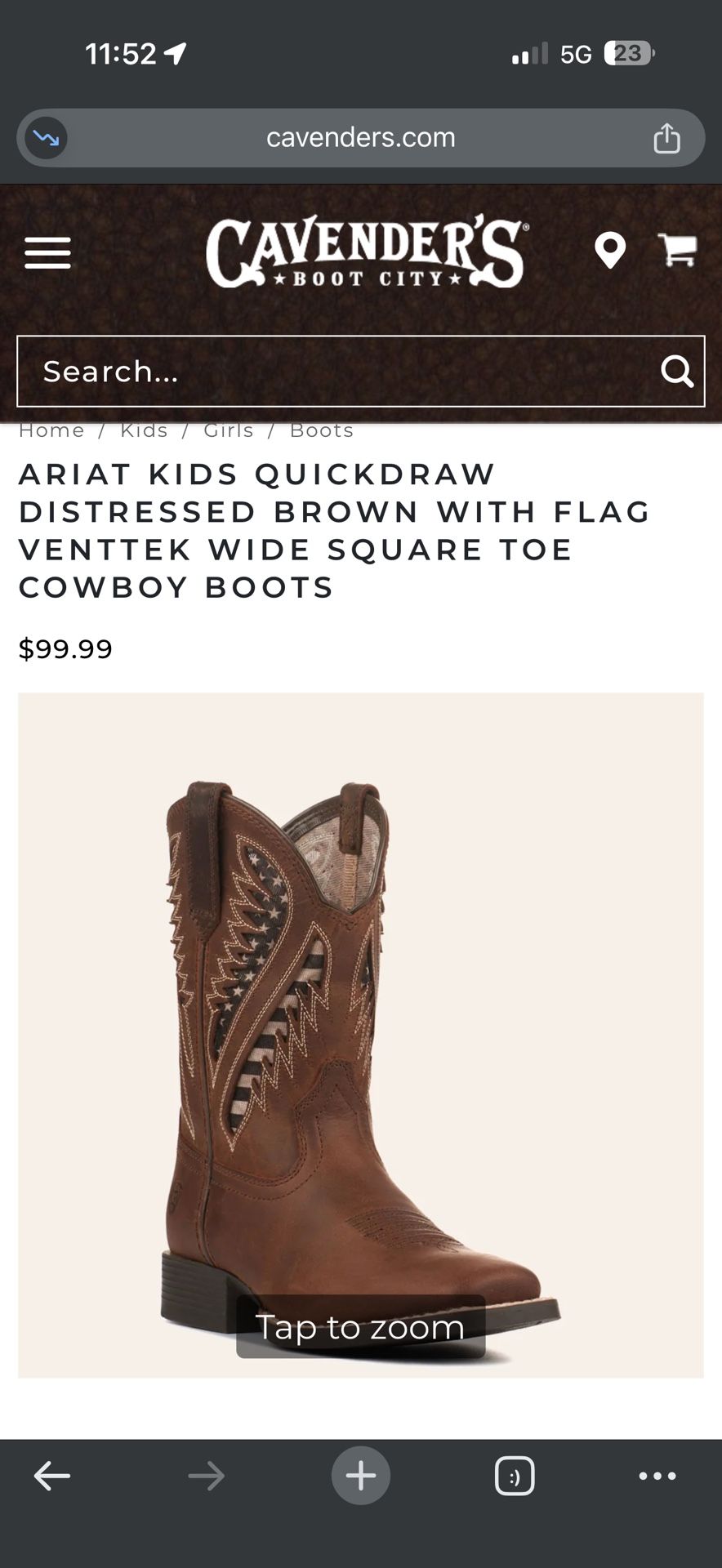722x1568 pixels.
Task: Tap the 'Tap to zoom' overlay
Action: pyautogui.click(x=361, y=1326)
